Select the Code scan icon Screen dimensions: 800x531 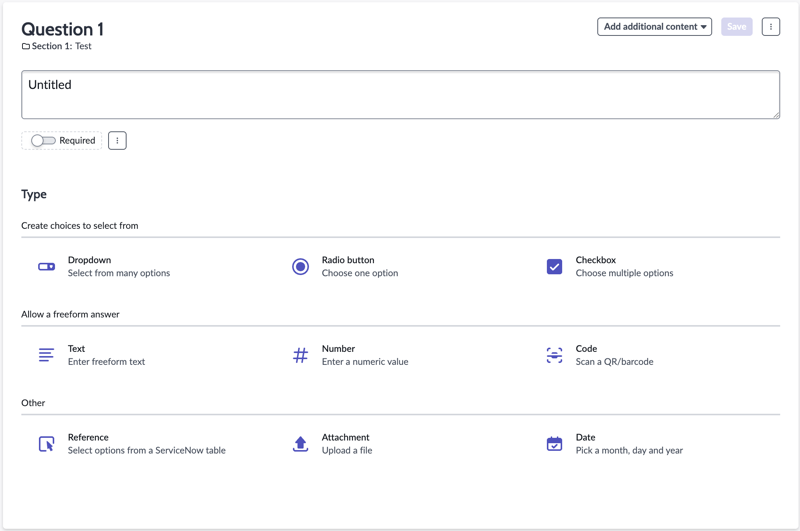(x=555, y=355)
